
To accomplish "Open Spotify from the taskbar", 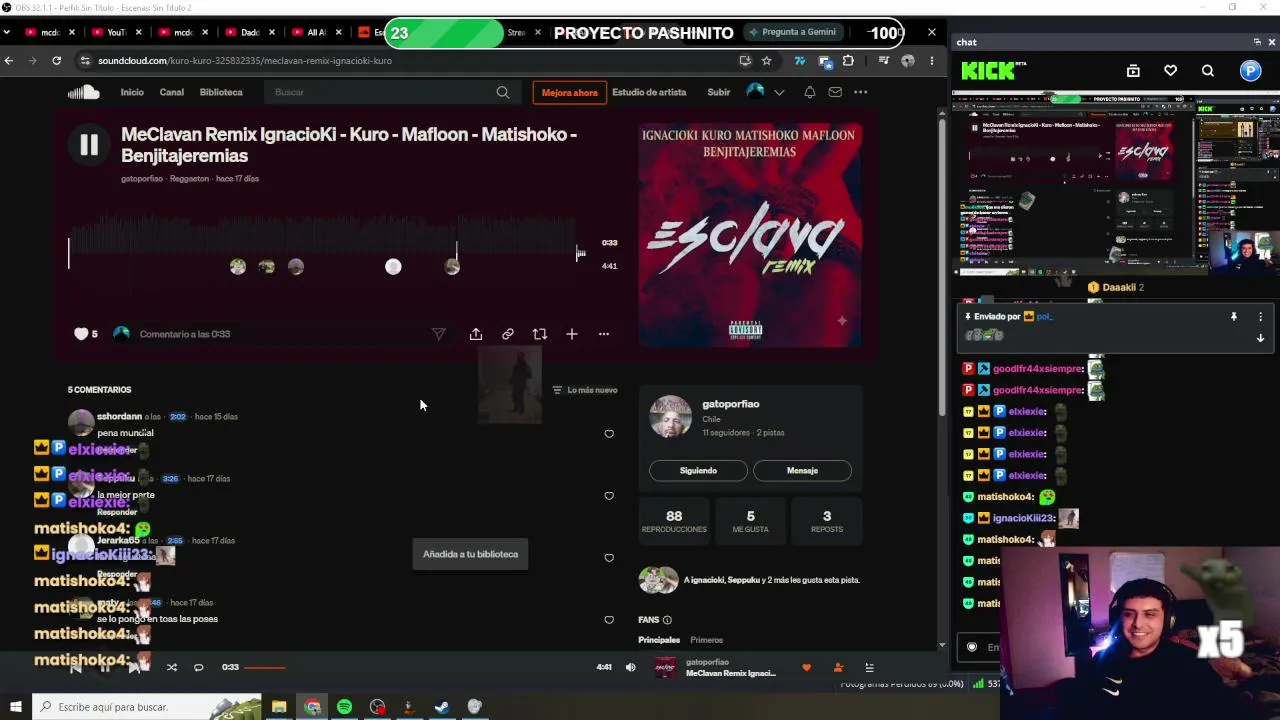I will 344,707.
